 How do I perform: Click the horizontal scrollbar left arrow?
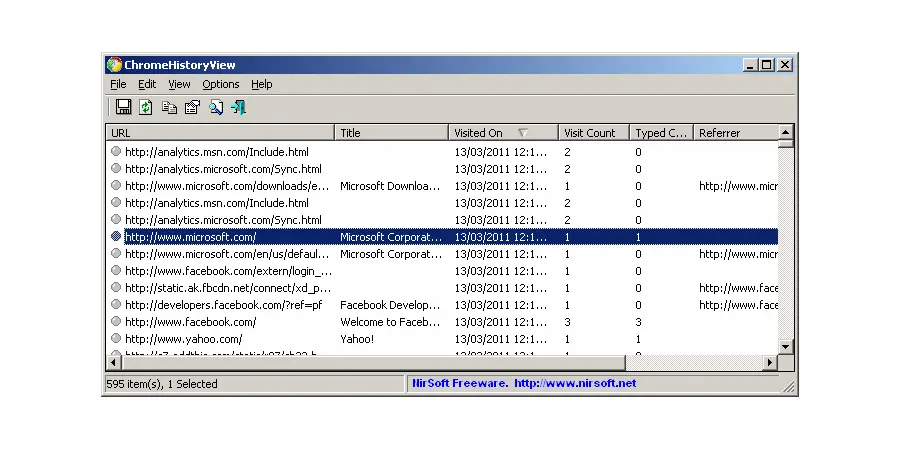pyautogui.click(x=114, y=362)
